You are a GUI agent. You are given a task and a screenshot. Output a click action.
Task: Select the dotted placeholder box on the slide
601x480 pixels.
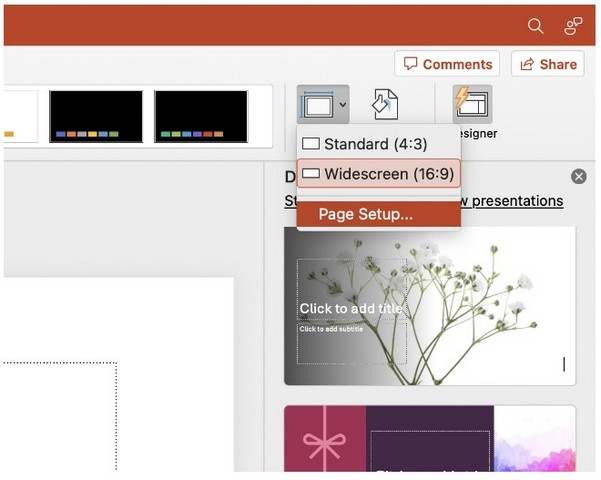pyautogui.click(x=60, y=420)
